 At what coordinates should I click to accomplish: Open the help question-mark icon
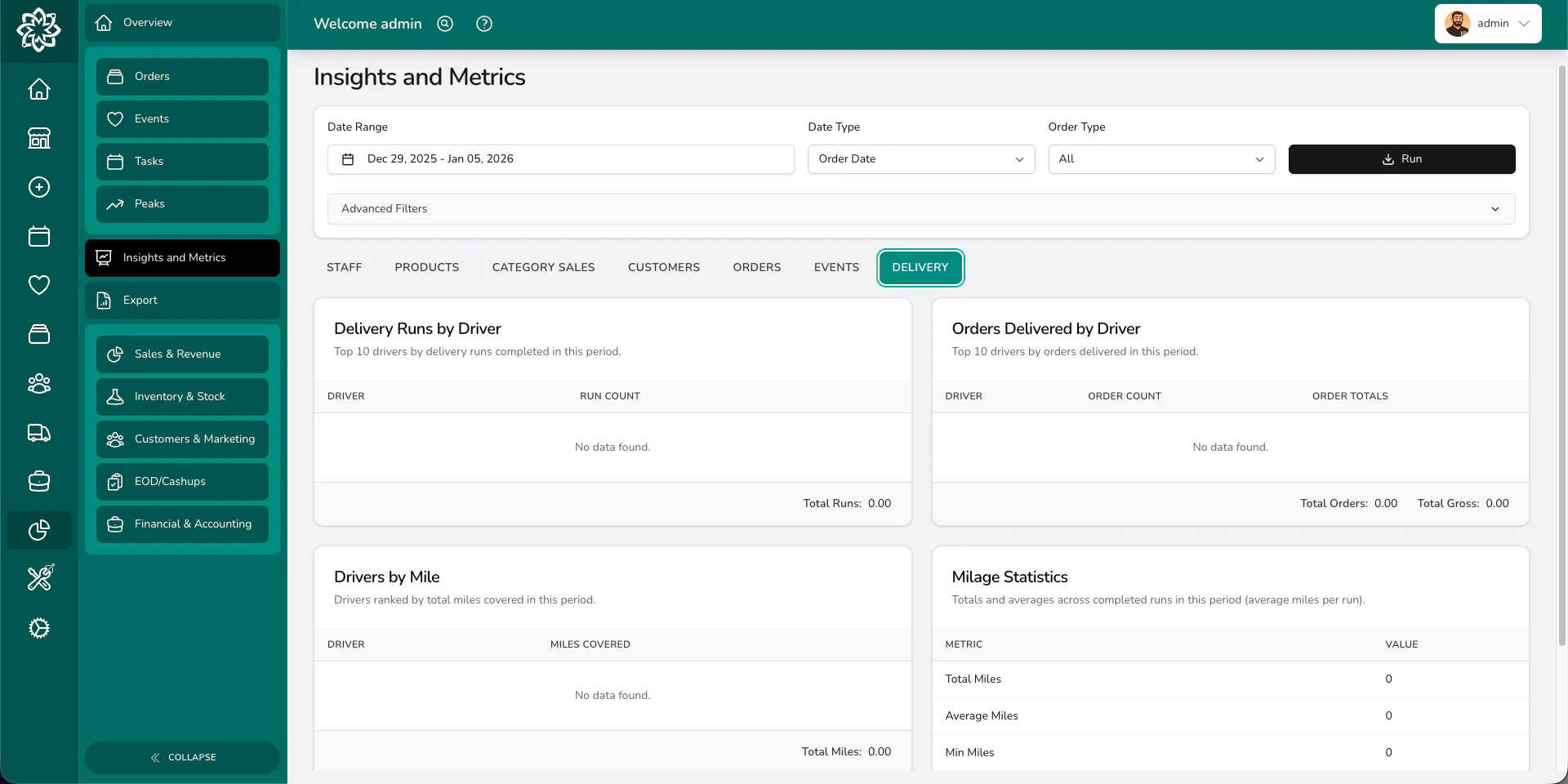[x=483, y=24]
